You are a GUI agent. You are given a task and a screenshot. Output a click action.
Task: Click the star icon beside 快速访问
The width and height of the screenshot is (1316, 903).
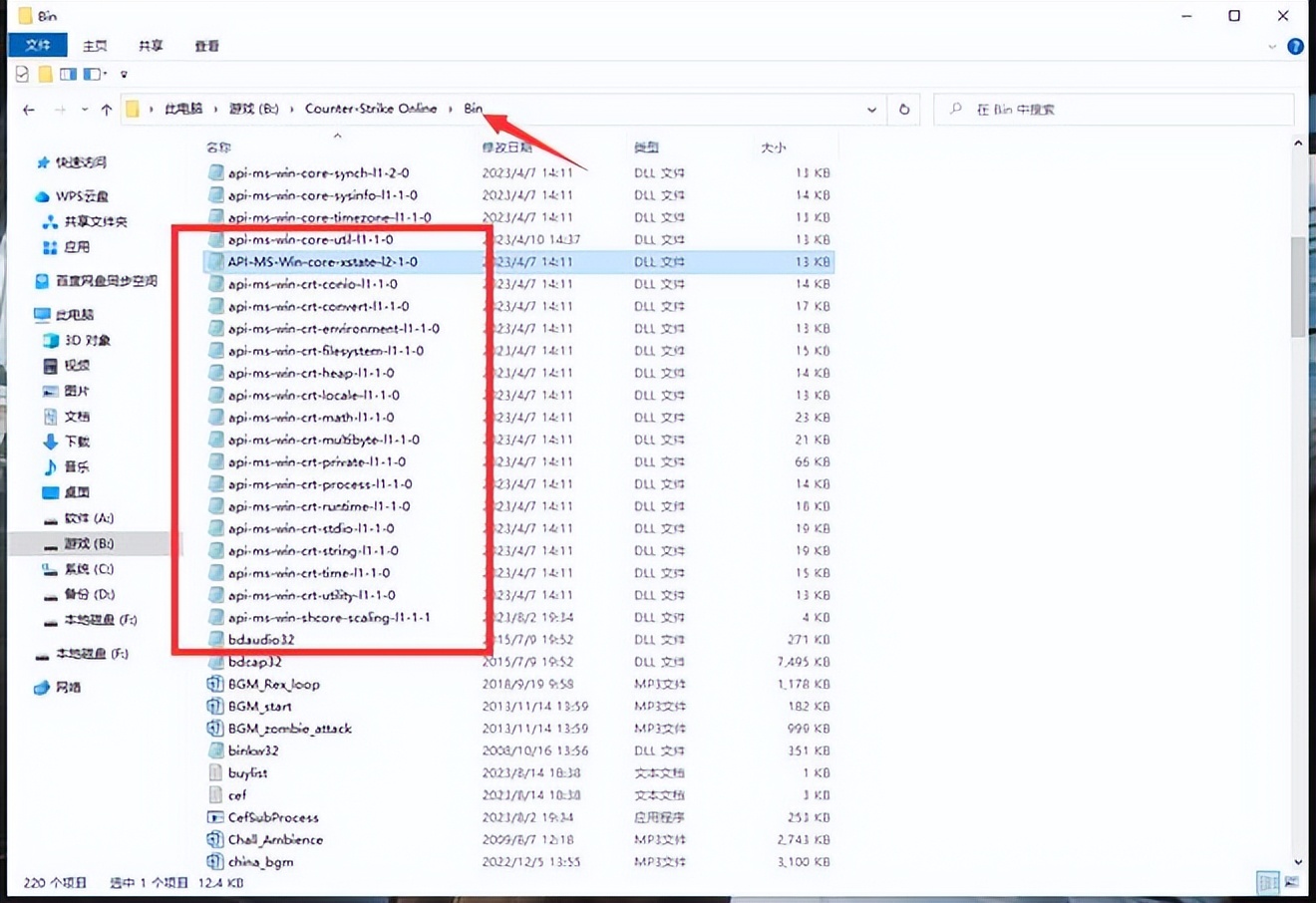point(43,161)
